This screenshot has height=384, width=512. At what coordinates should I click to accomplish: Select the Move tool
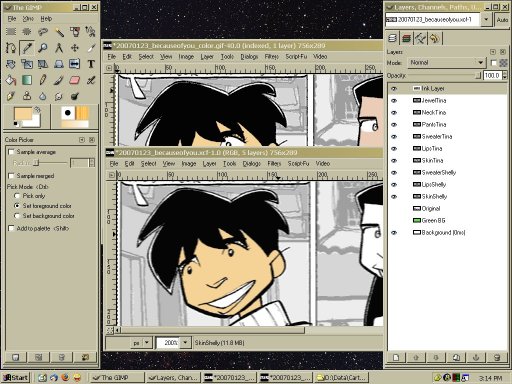pos(75,48)
